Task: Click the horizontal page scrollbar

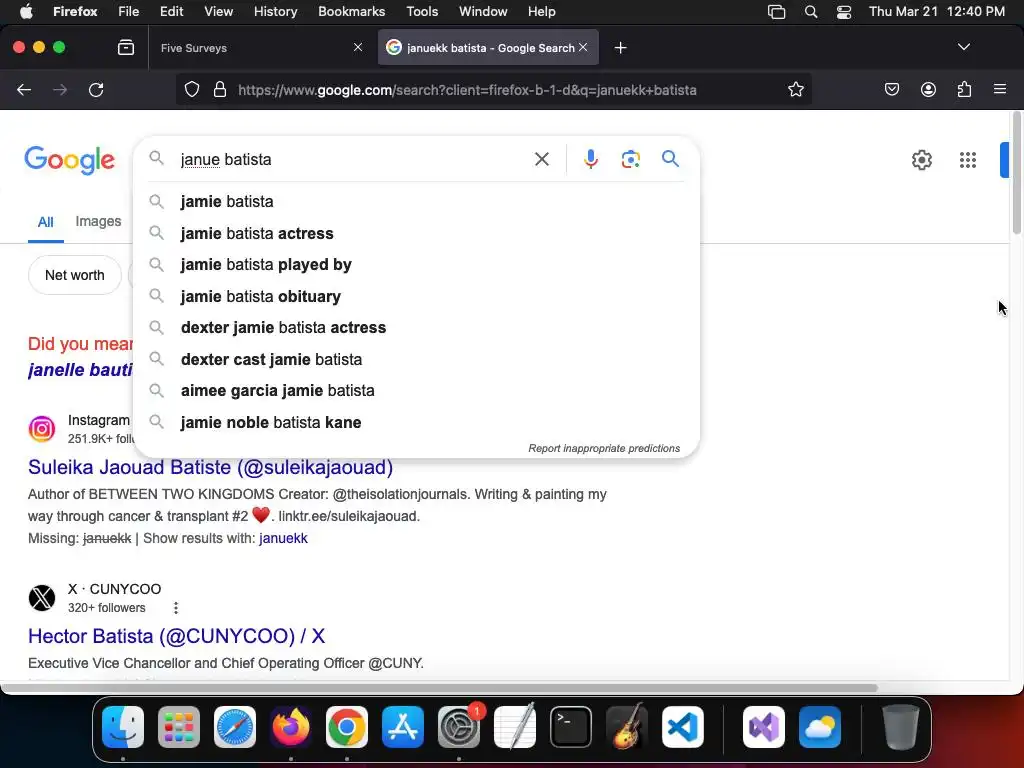Action: click(x=439, y=688)
